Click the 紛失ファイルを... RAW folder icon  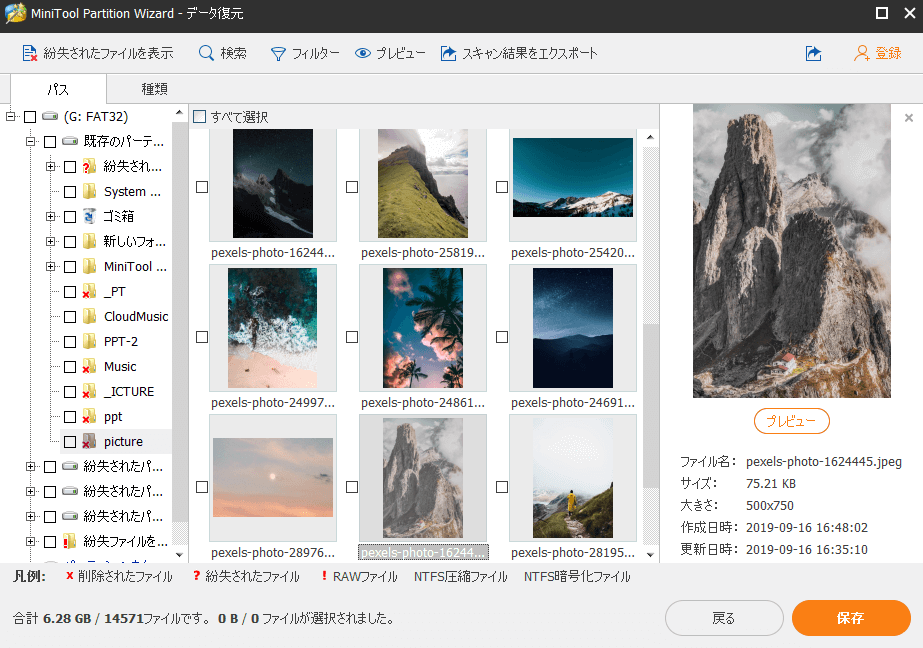pos(70,541)
